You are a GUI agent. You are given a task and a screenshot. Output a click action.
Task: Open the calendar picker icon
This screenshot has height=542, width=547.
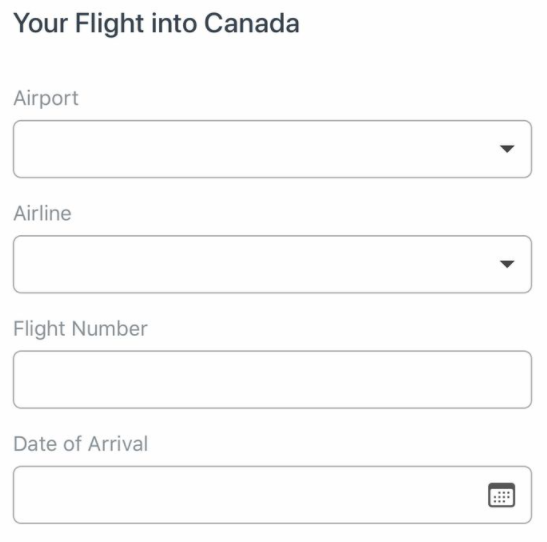501,495
